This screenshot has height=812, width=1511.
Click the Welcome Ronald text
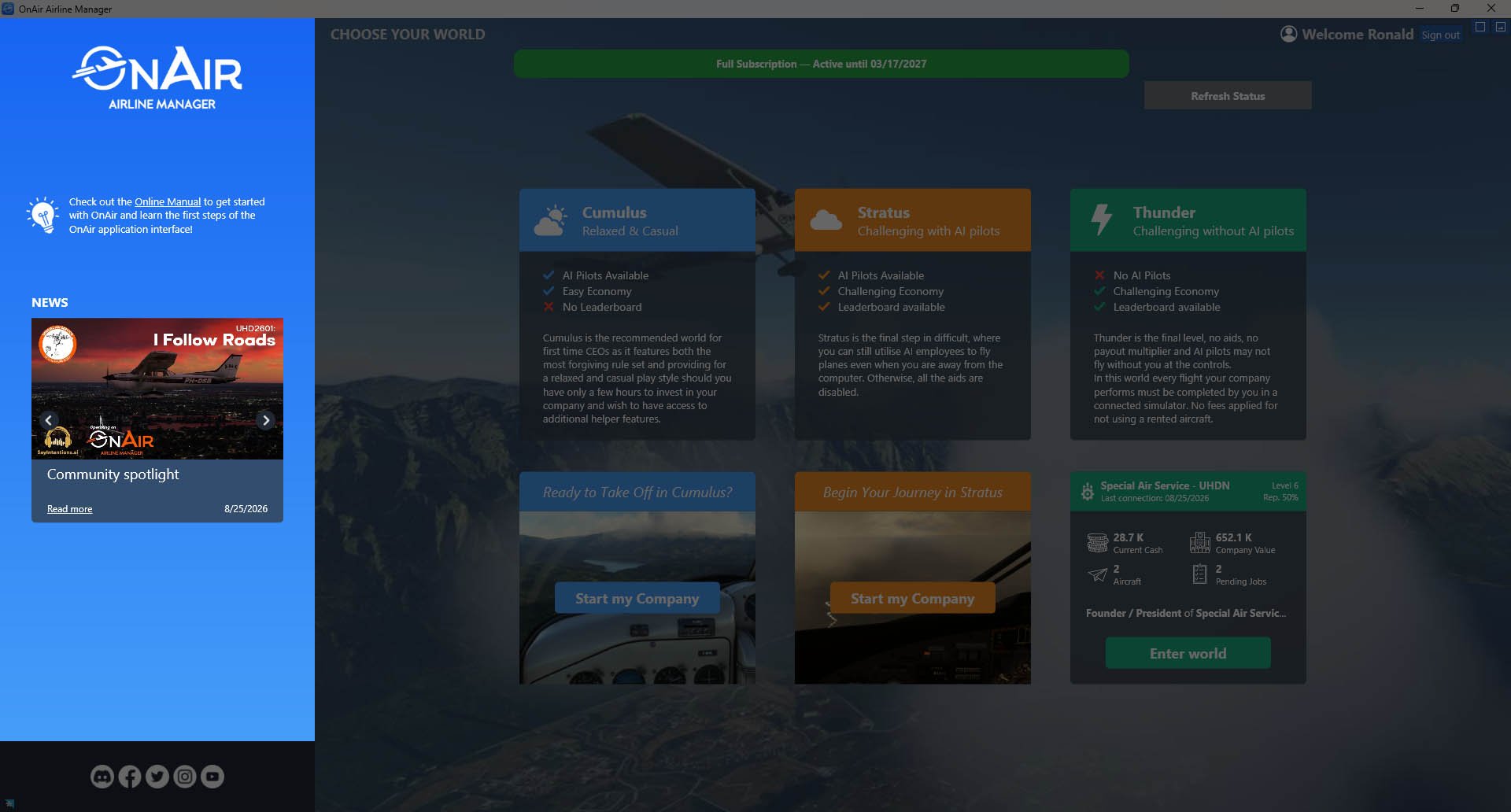pos(1358,35)
